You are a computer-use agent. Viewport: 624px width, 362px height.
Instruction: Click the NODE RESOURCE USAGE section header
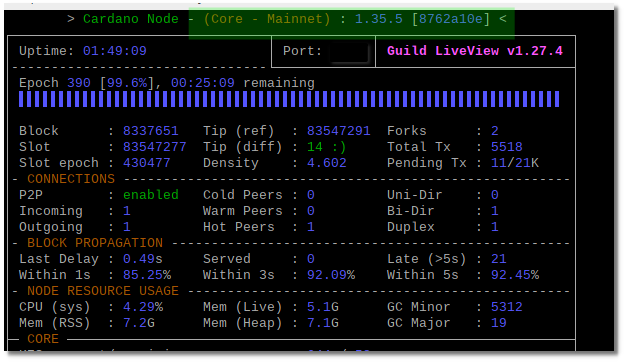coord(103,291)
